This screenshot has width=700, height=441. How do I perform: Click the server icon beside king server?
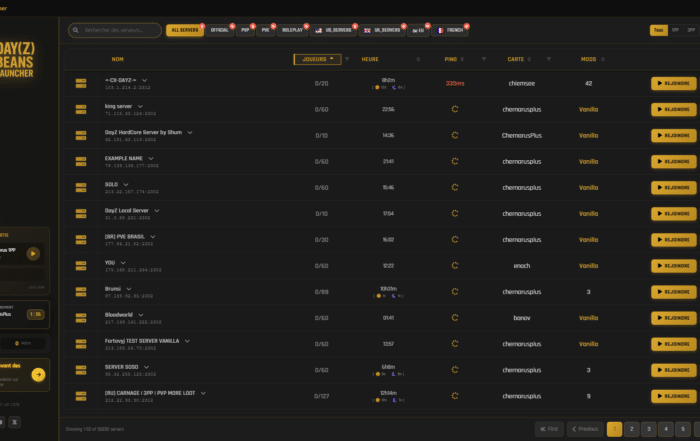coord(81,109)
